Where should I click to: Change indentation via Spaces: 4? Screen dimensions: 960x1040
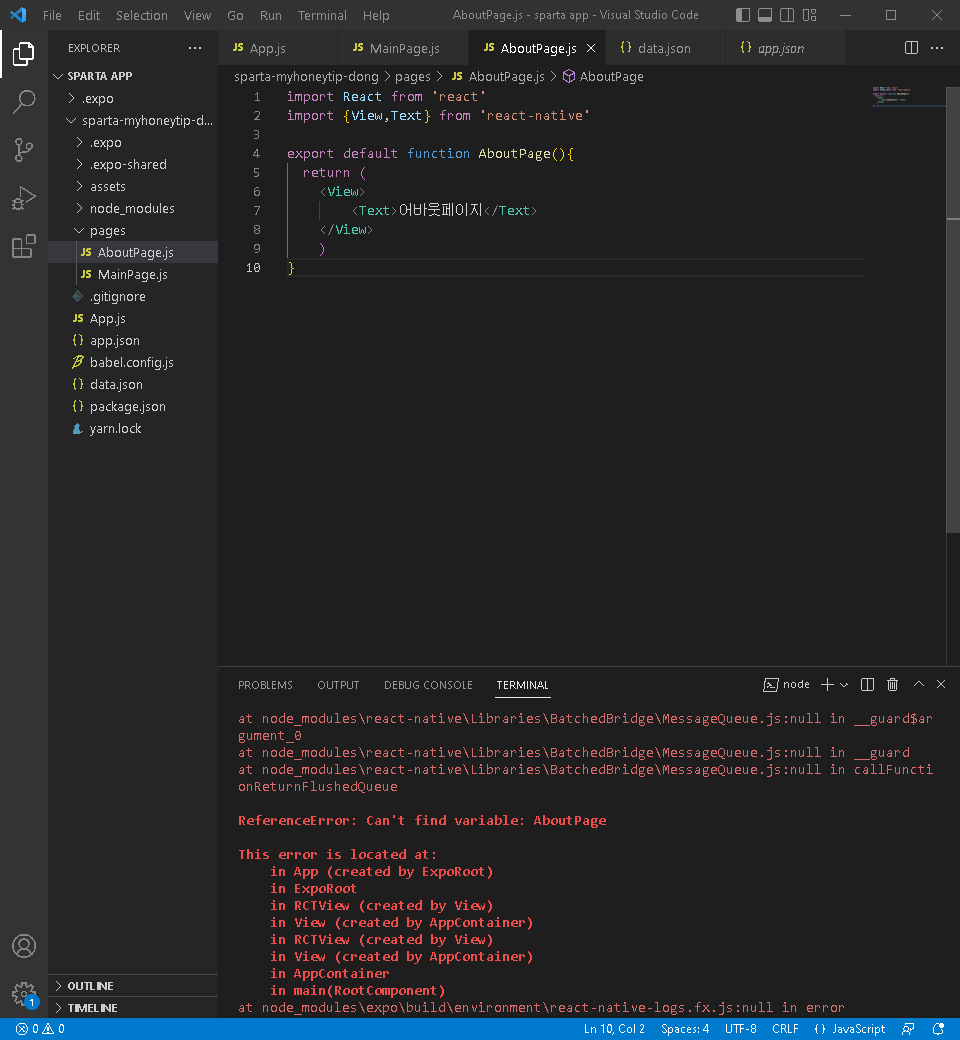tap(685, 1029)
